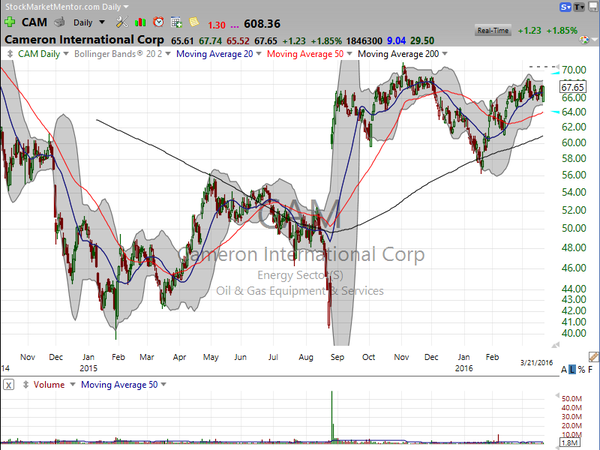This screenshot has height=450, width=600.
Task: Click the 608.36 value in toolbar
Action: [x=262, y=24]
